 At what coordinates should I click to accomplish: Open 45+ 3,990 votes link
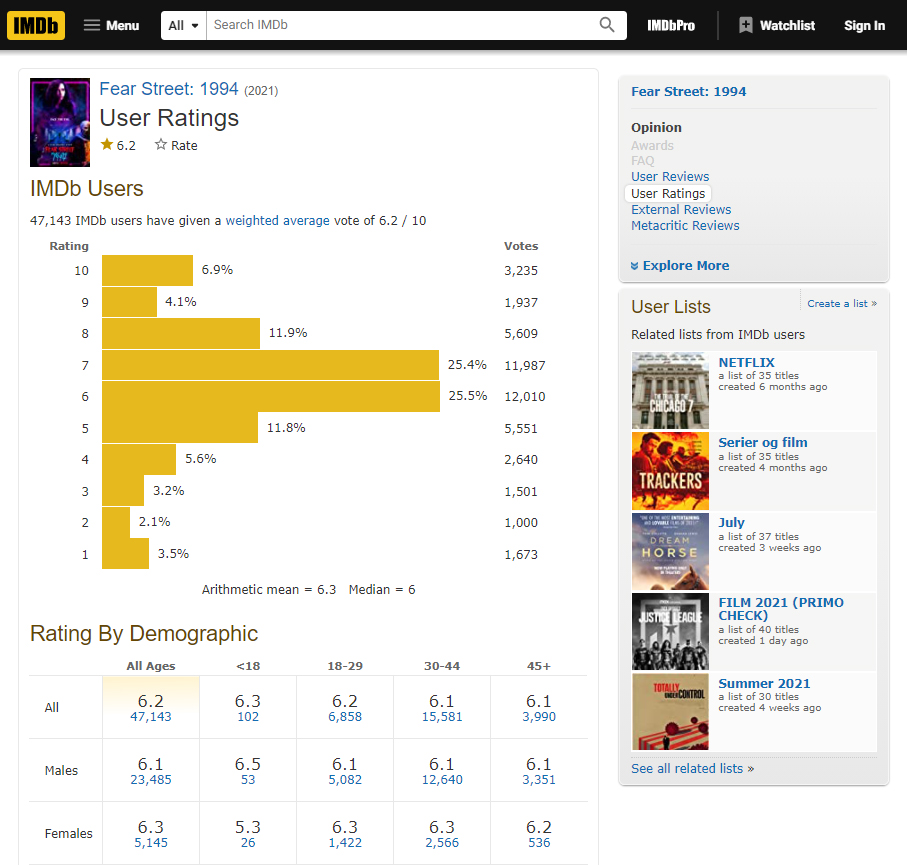coord(539,717)
